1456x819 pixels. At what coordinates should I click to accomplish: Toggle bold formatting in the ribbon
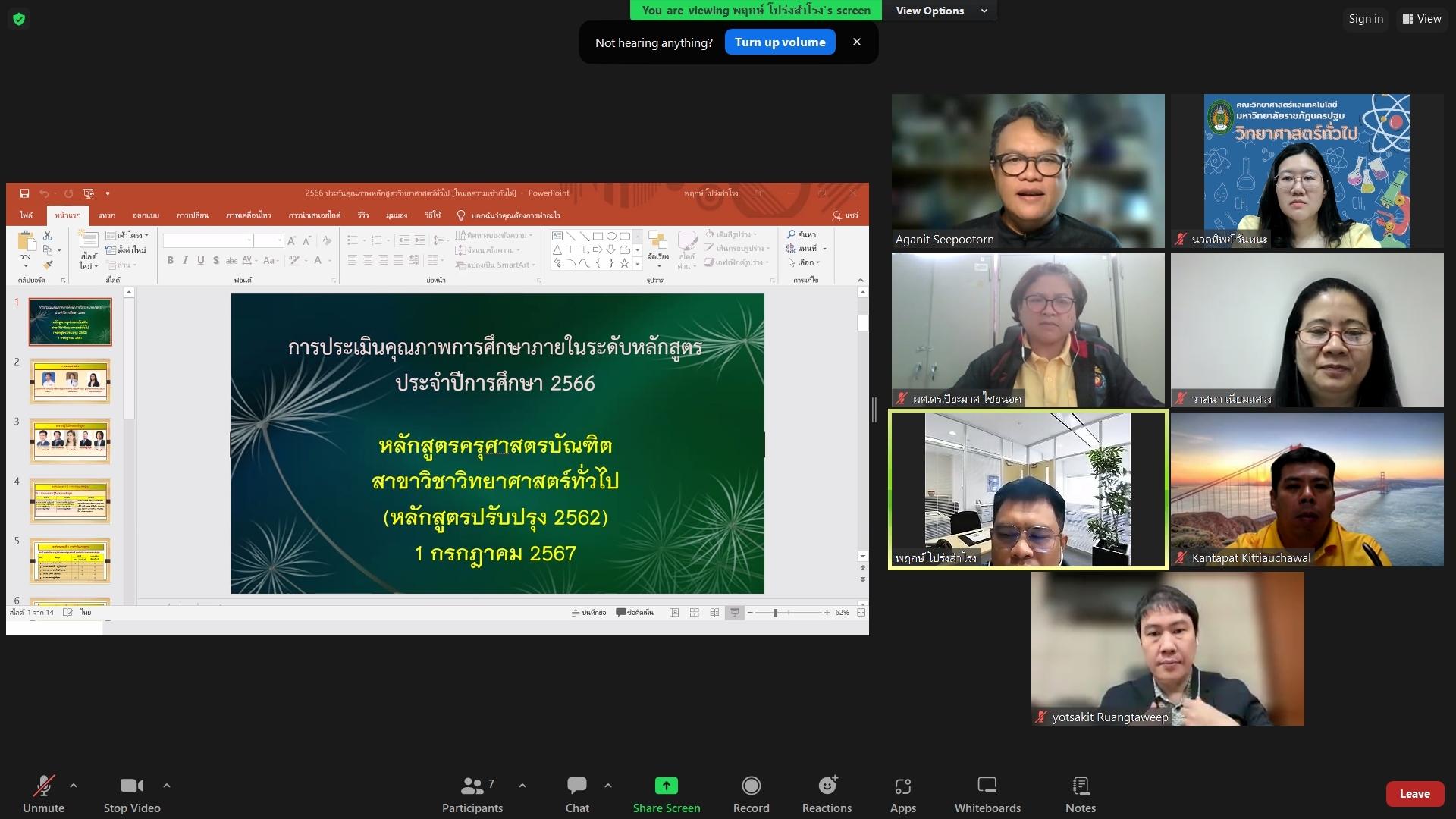171,260
